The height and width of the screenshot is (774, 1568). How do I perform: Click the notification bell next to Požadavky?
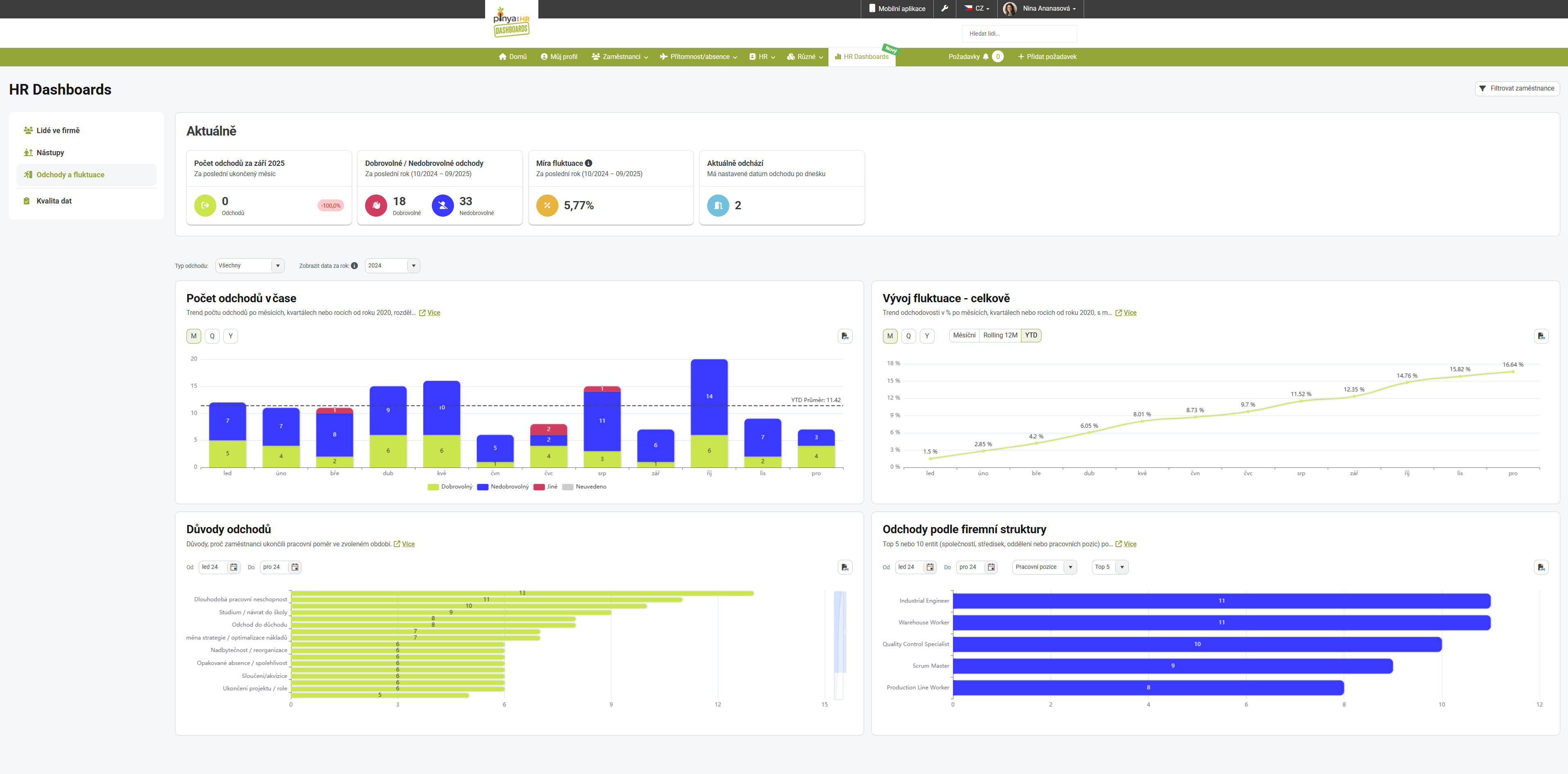pos(985,57)
